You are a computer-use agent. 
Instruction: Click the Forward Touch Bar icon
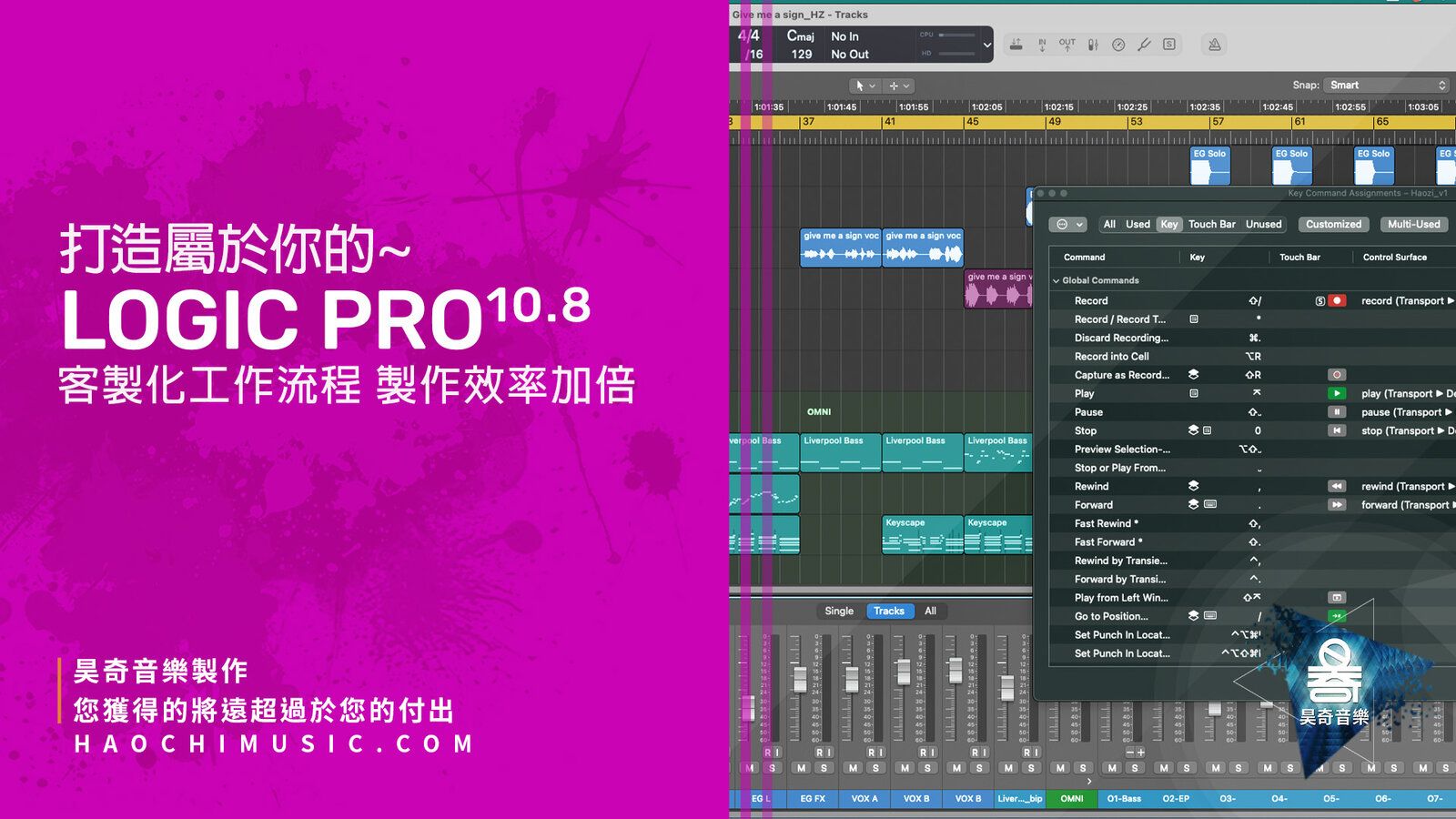[x=1337, y=505]
